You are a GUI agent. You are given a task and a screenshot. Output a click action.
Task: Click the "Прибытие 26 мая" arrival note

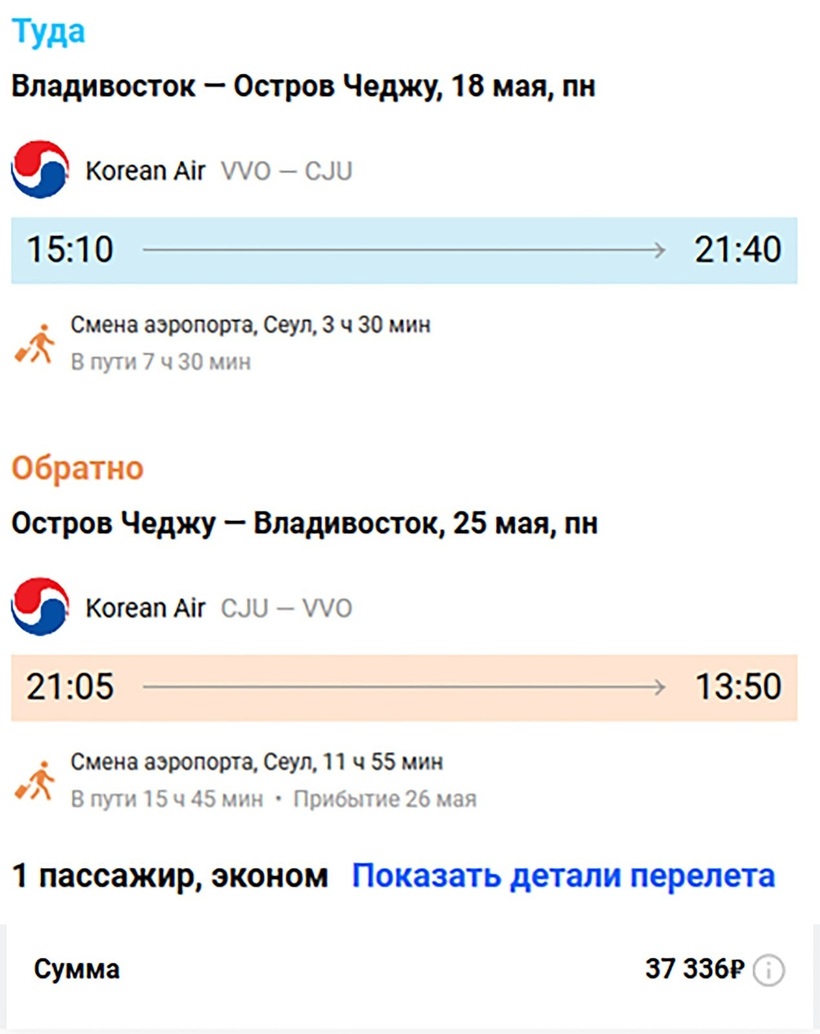385,799
